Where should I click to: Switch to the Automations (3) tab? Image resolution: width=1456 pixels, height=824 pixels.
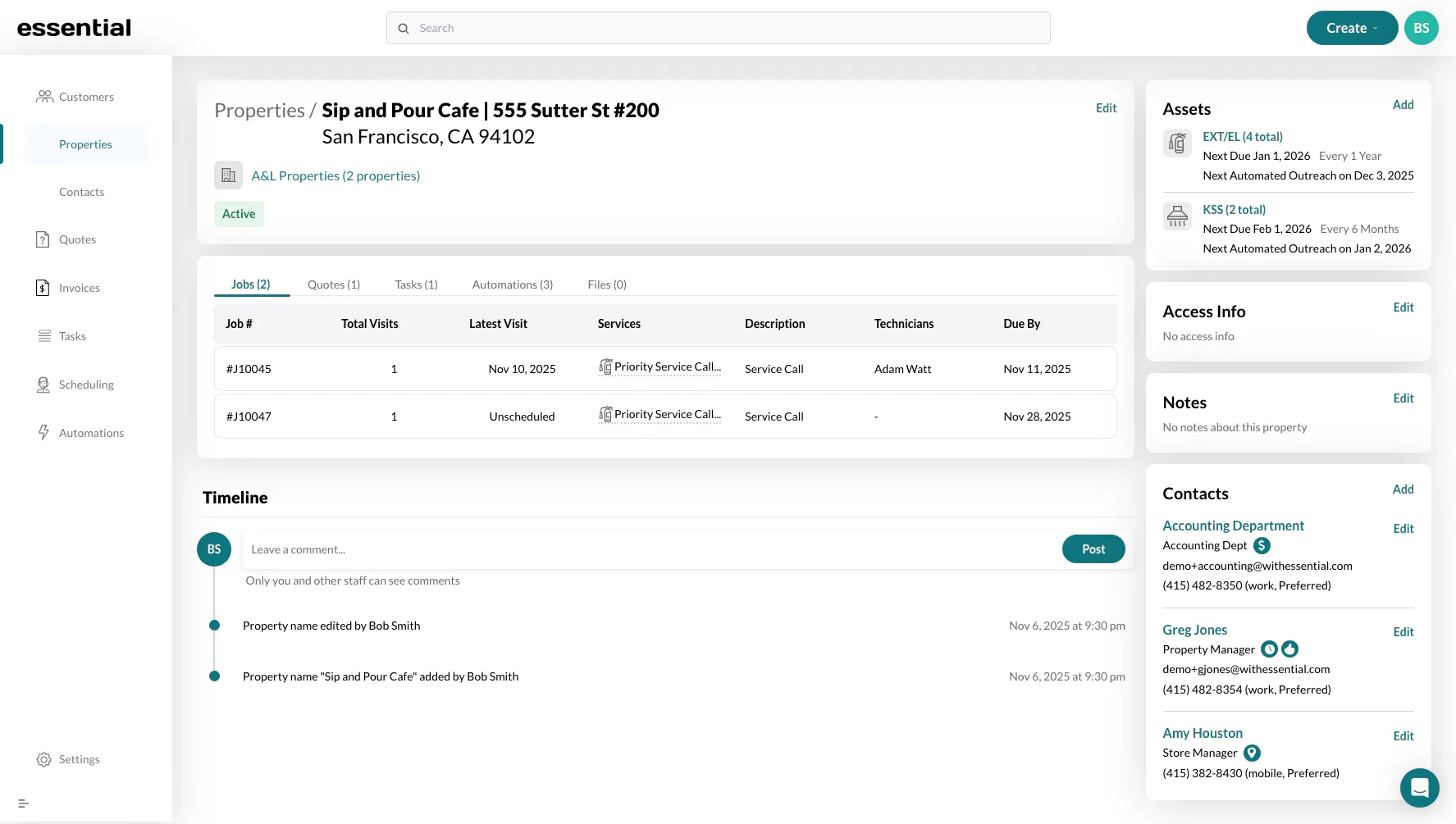pos(513,285)
